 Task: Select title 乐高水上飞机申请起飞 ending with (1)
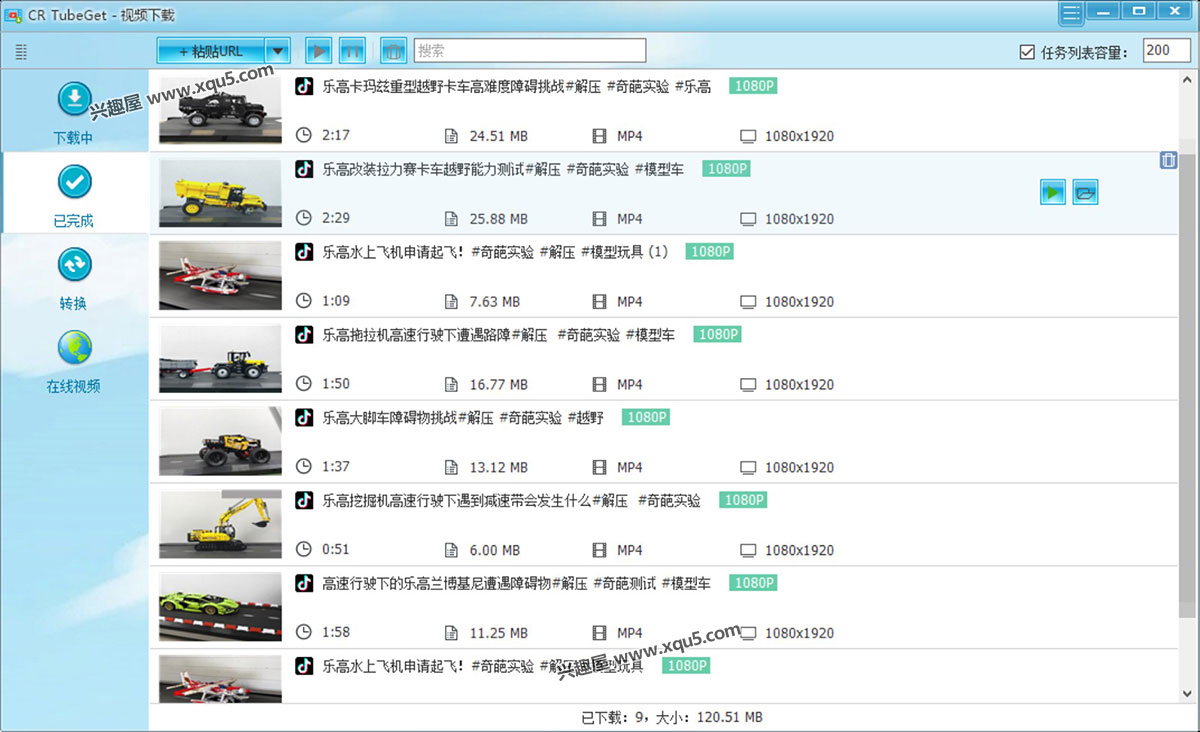click(495, 252)
